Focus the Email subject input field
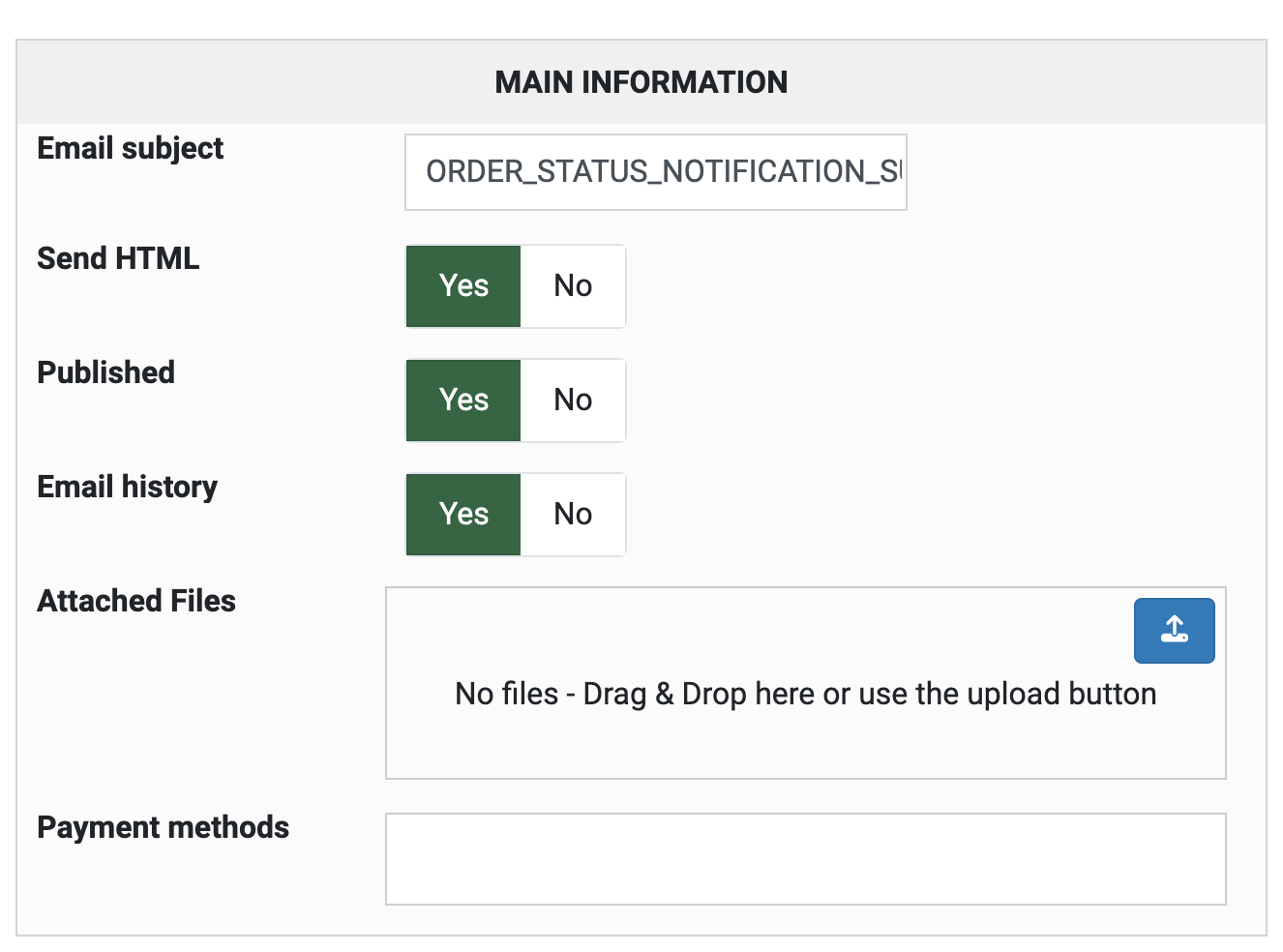1283x952 pixels. 656,172
